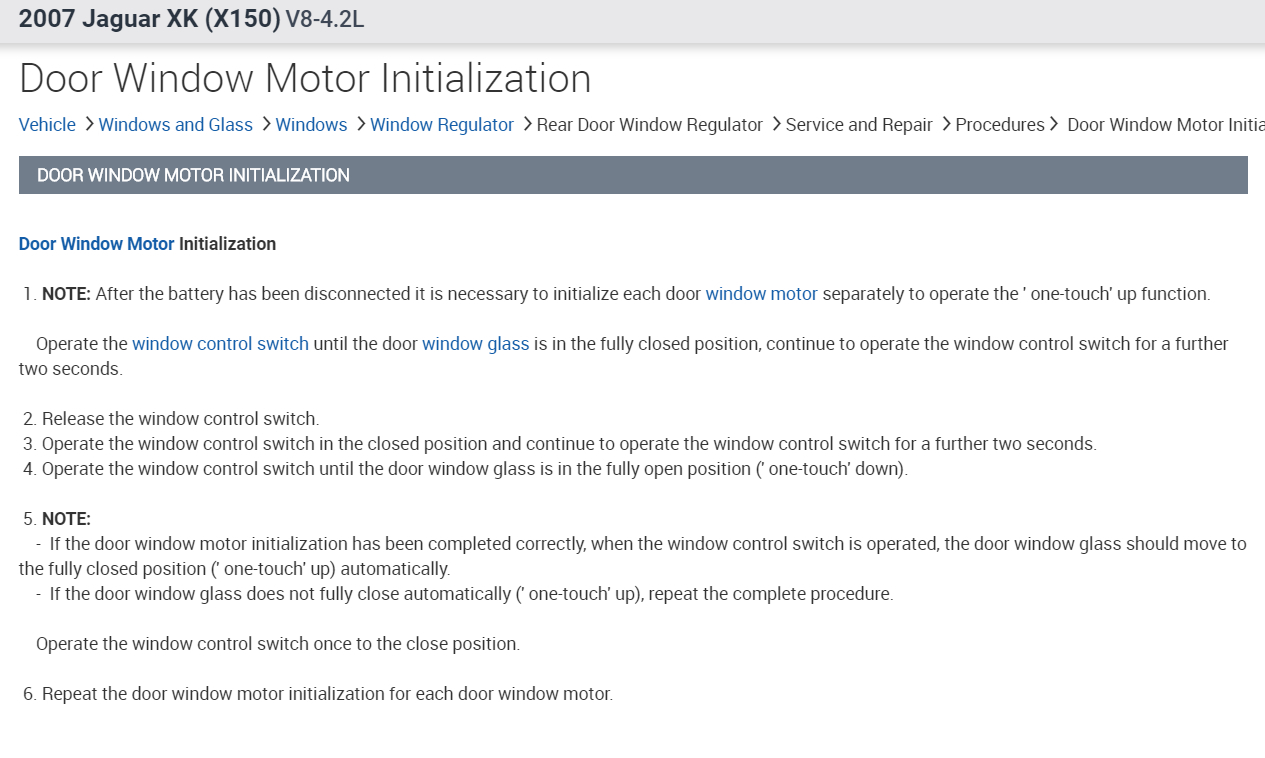Open the blue window control switch link
The image size is (1265, 758).
[220, 344]
